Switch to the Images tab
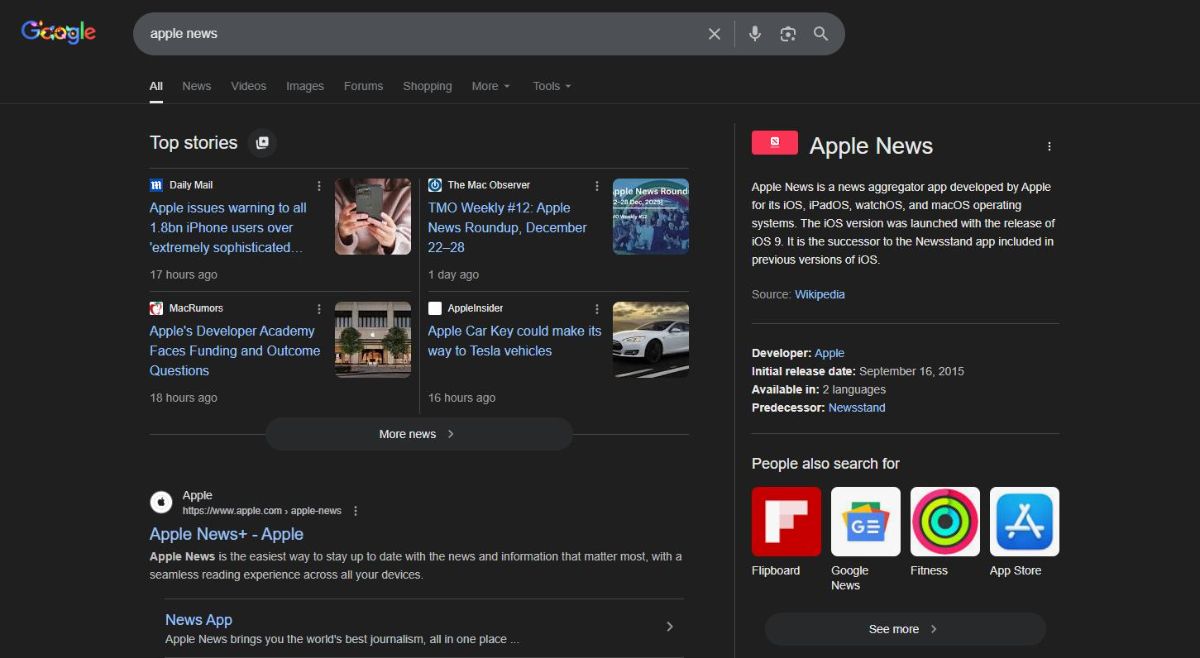Image resolution: width=1200 pixels, height=658 pixels. [305, 86]
